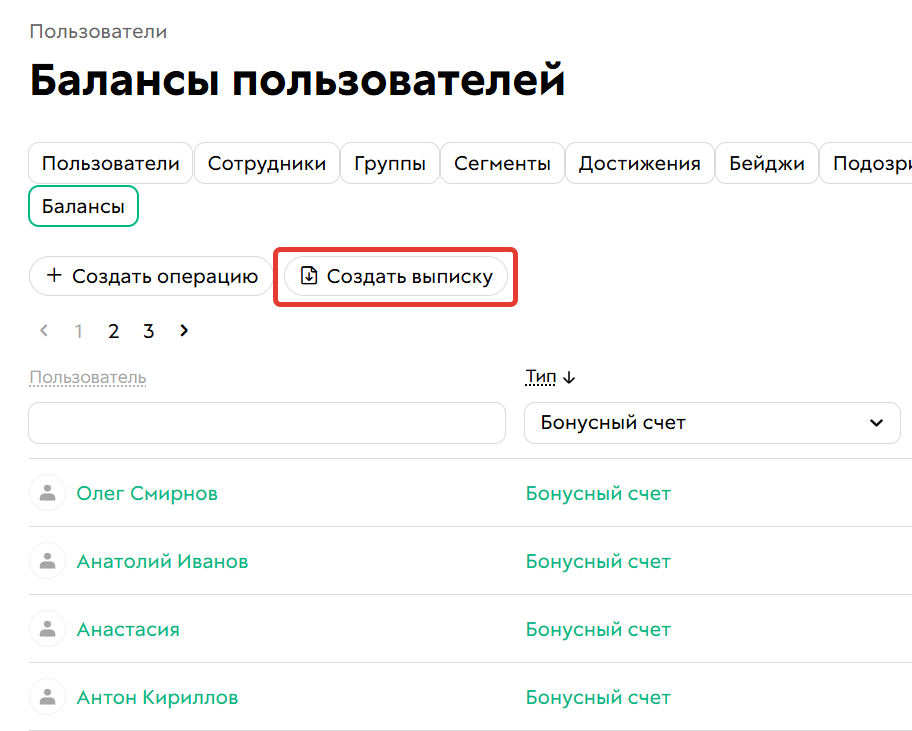Viewport: 912px width, 731px height.
Task: Go to page 3 in pagination
Action: (x=148, y=330)
